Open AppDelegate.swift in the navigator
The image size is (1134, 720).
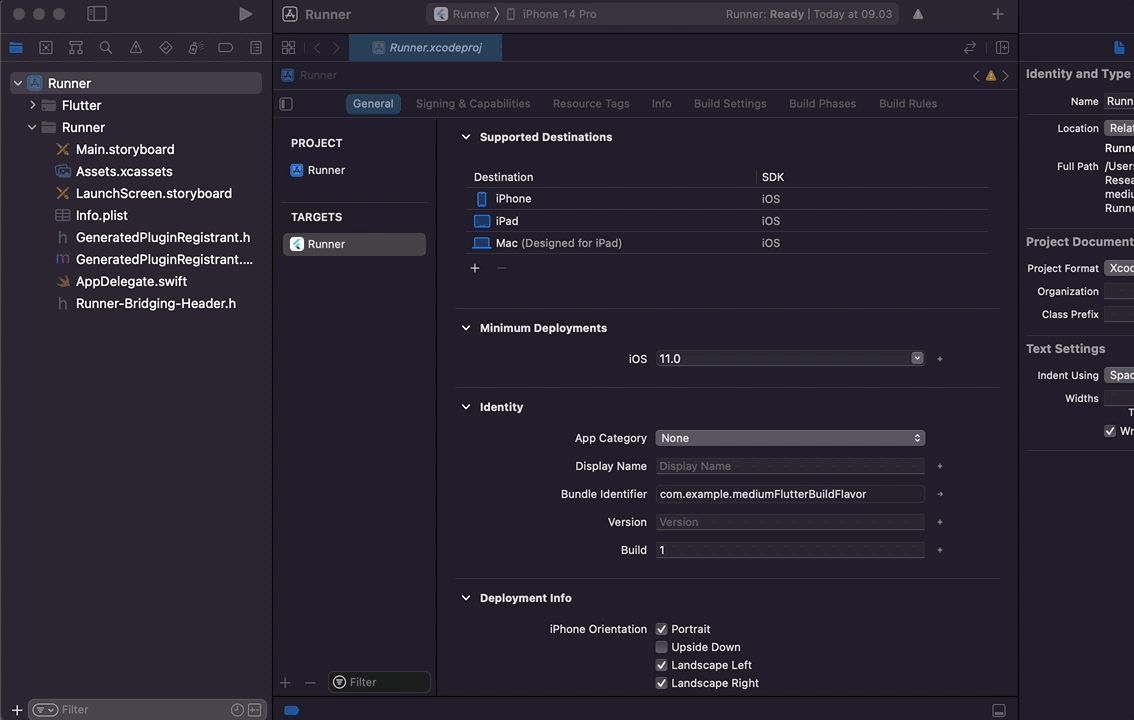pos(131,281)
